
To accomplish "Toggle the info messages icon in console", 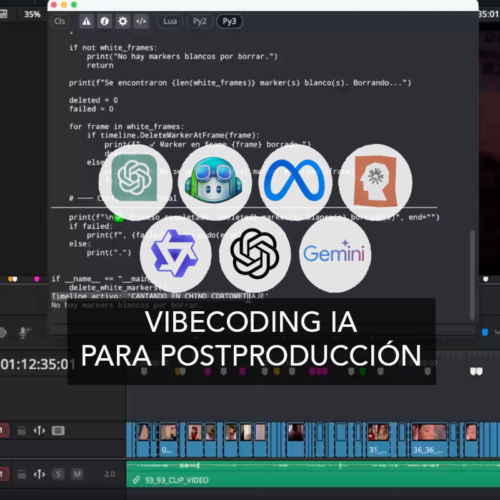I will [x=105, y=21].
